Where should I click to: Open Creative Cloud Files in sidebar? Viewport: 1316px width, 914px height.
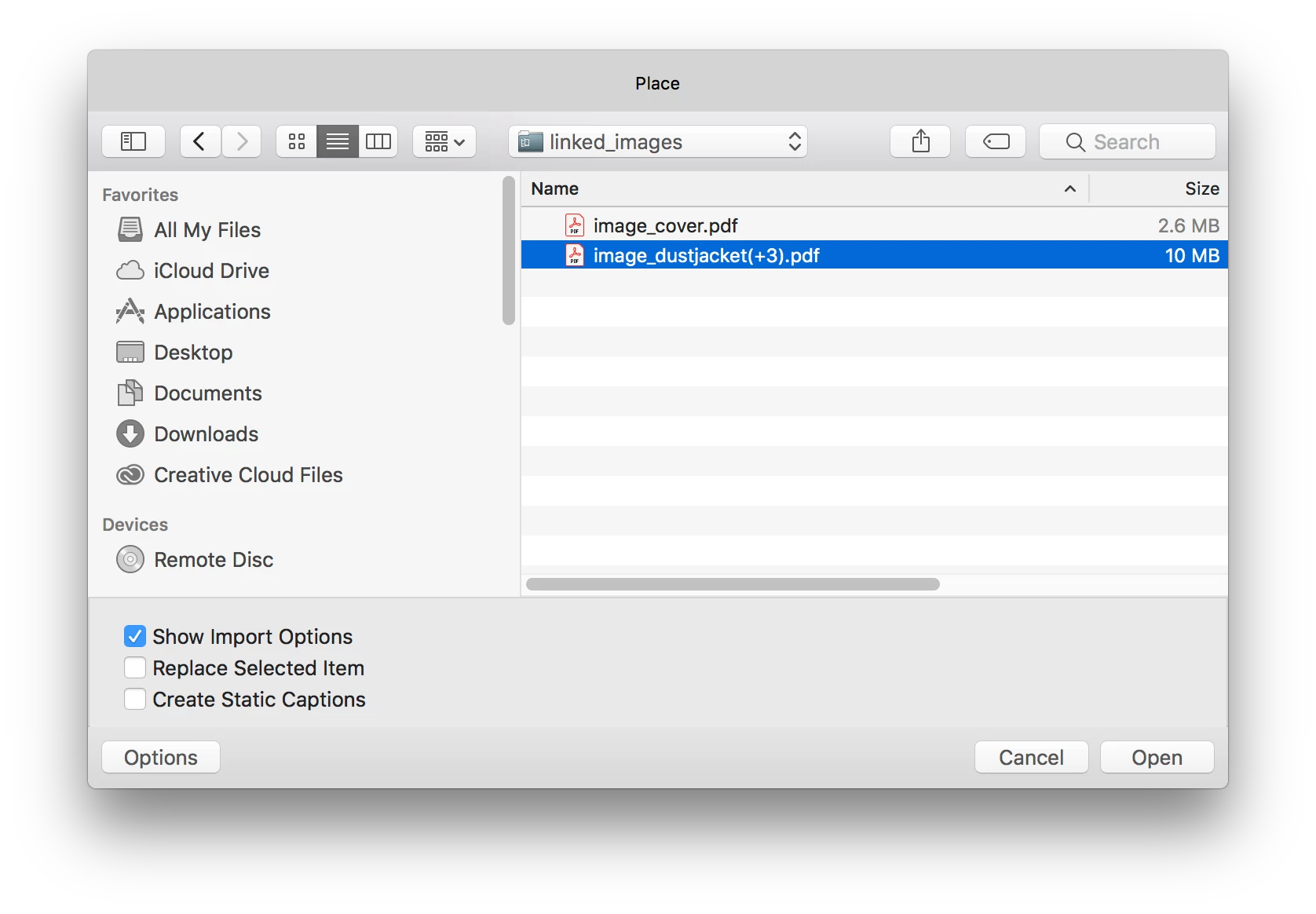tap(248, 475)
